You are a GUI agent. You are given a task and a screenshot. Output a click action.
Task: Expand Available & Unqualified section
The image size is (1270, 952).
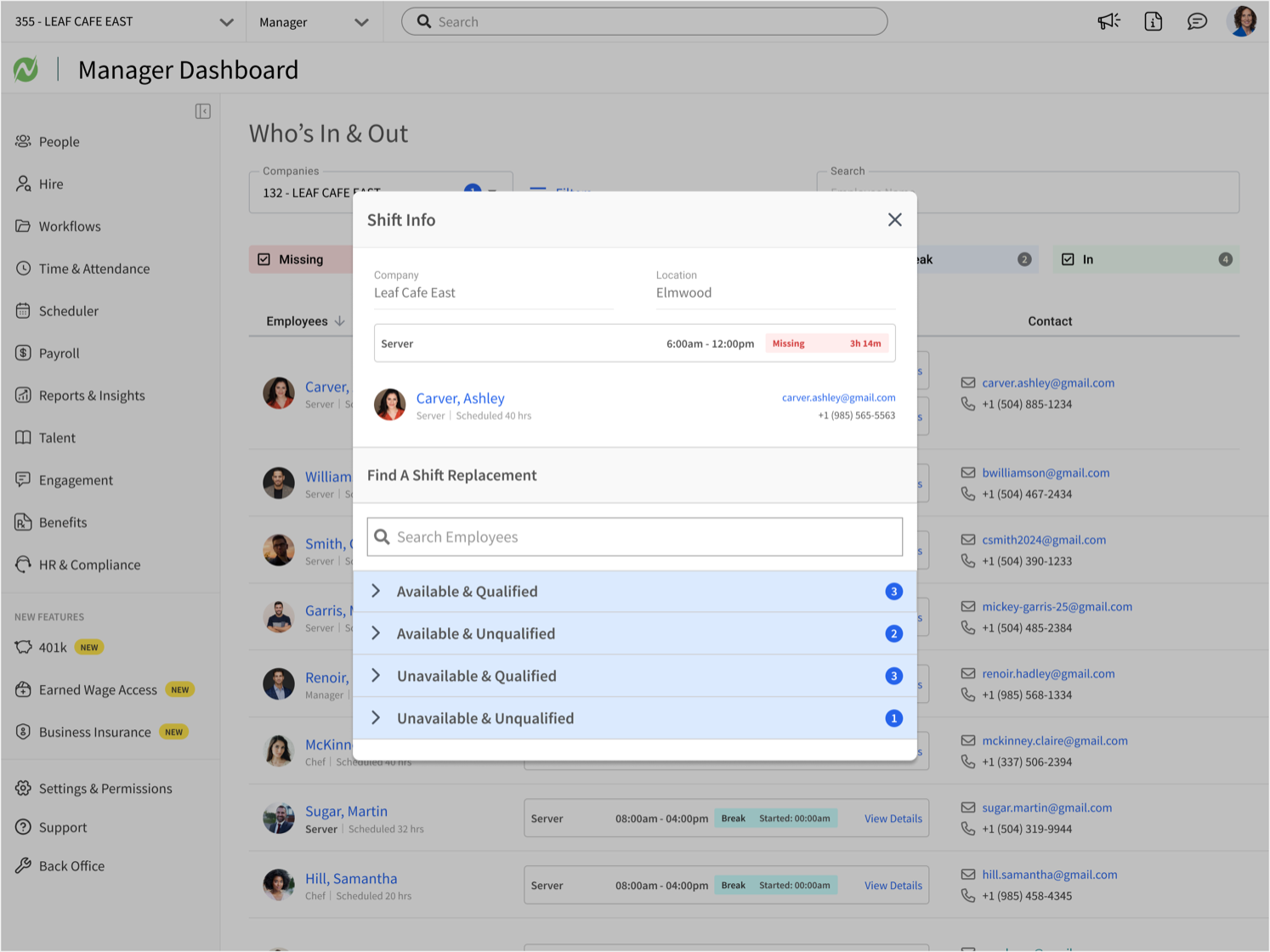[634, 633]
